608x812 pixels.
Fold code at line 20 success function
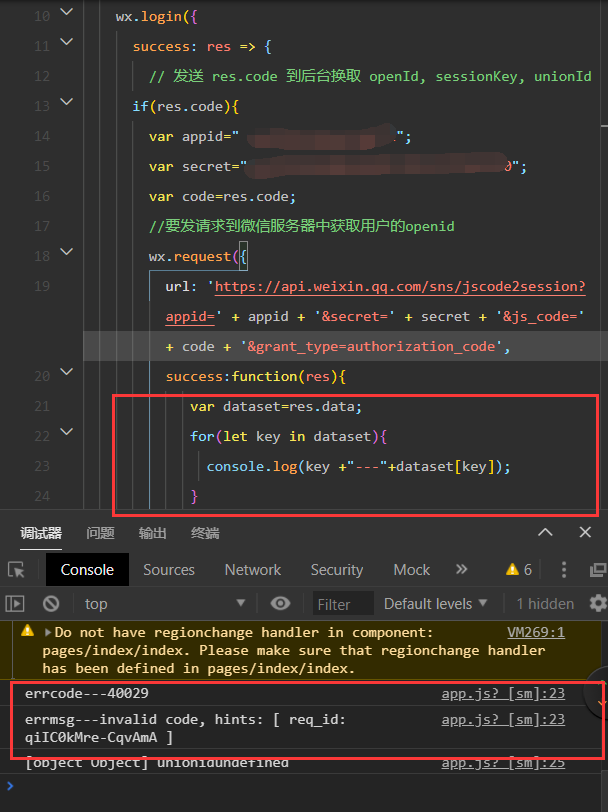tap(67, 372)
